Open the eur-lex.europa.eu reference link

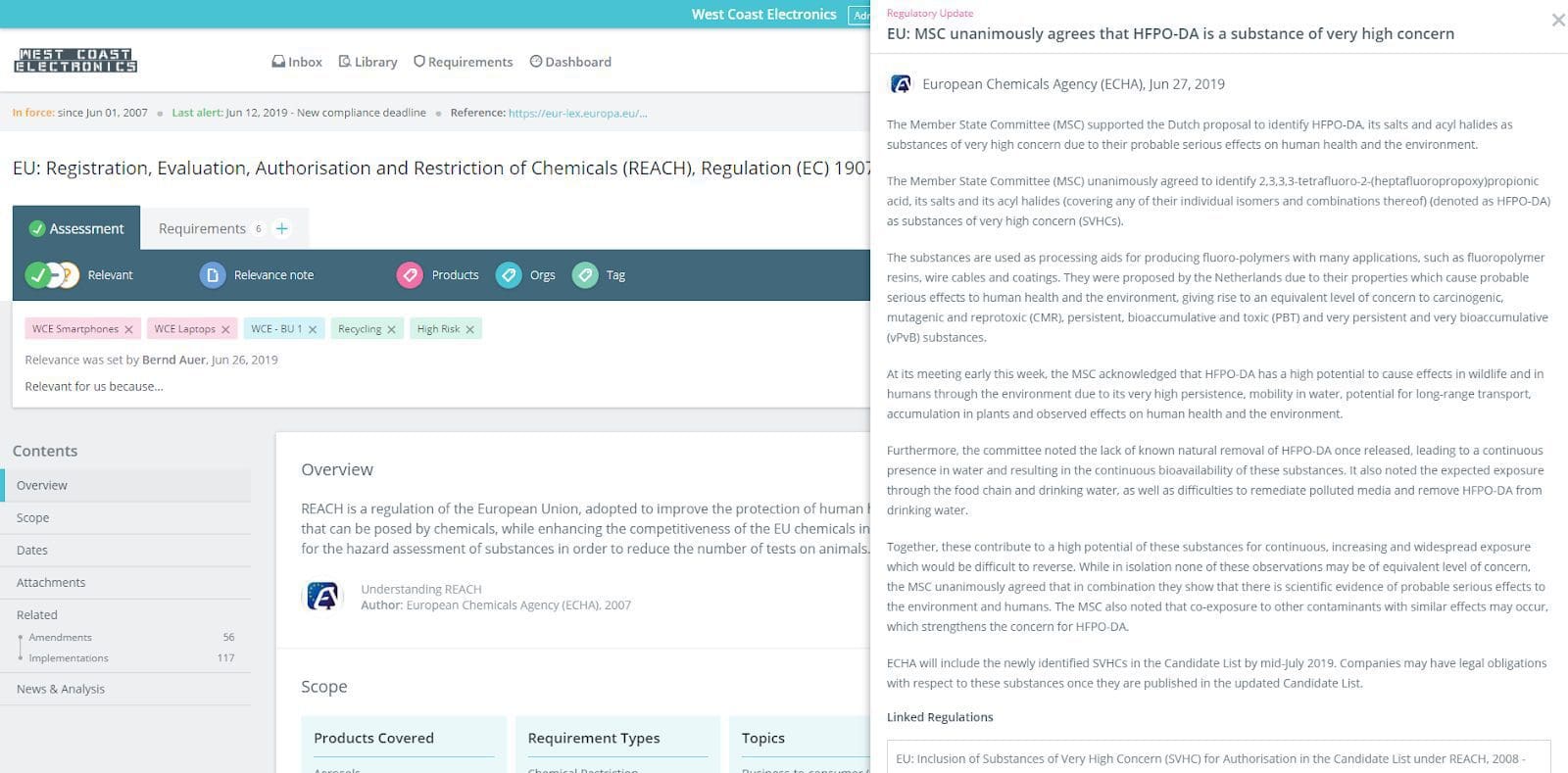[577, 113]
